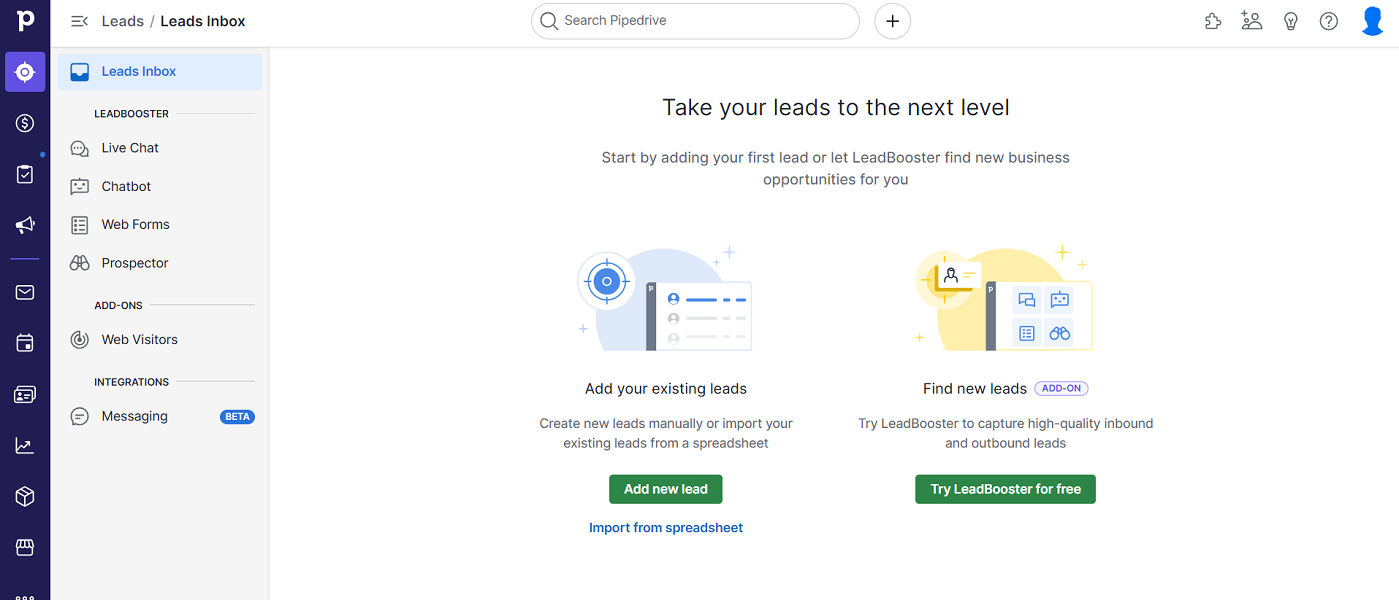Collapse the navigation menu icon
This screenshot has width=1399, height=600.
(x=79, y=21)
